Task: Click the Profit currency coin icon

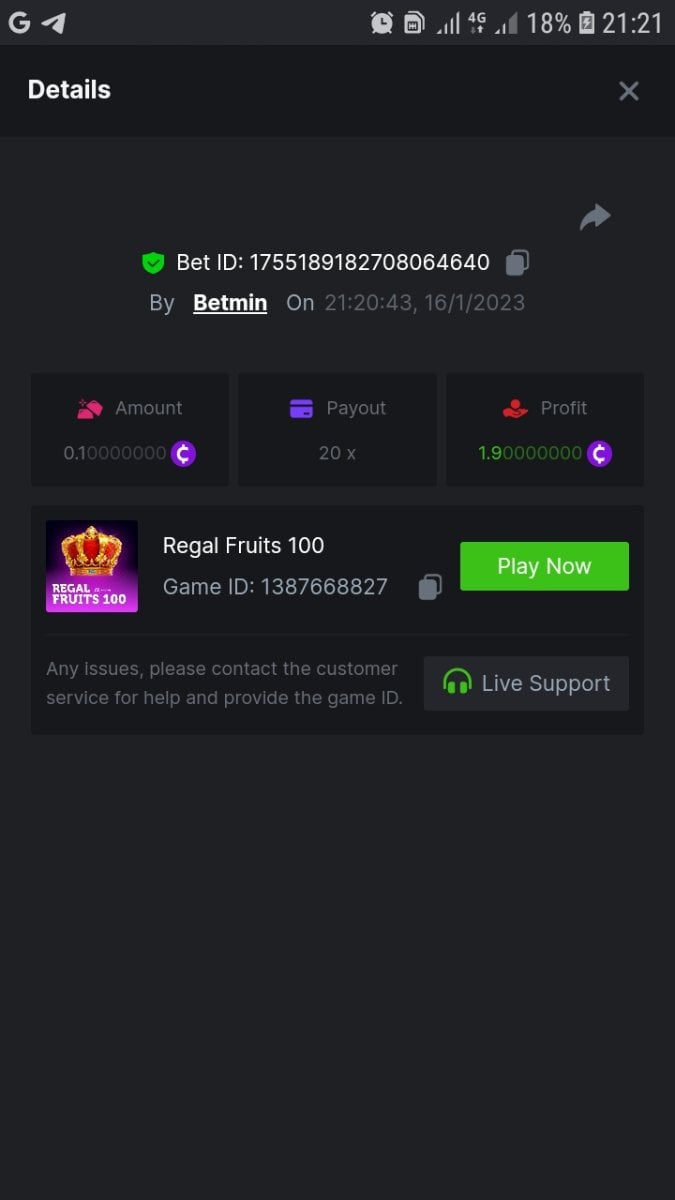Action: pos(599,453)
